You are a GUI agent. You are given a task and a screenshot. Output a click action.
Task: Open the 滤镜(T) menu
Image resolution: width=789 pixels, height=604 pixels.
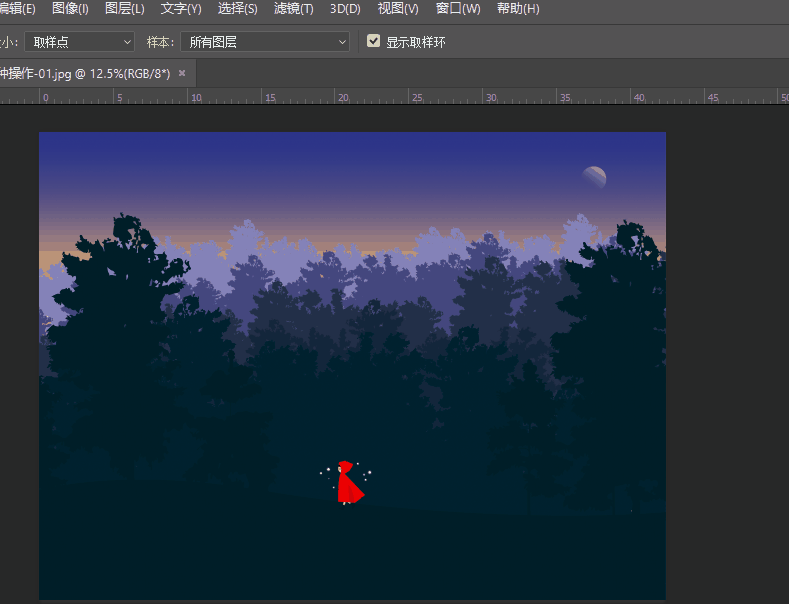[x=293, y=9]
